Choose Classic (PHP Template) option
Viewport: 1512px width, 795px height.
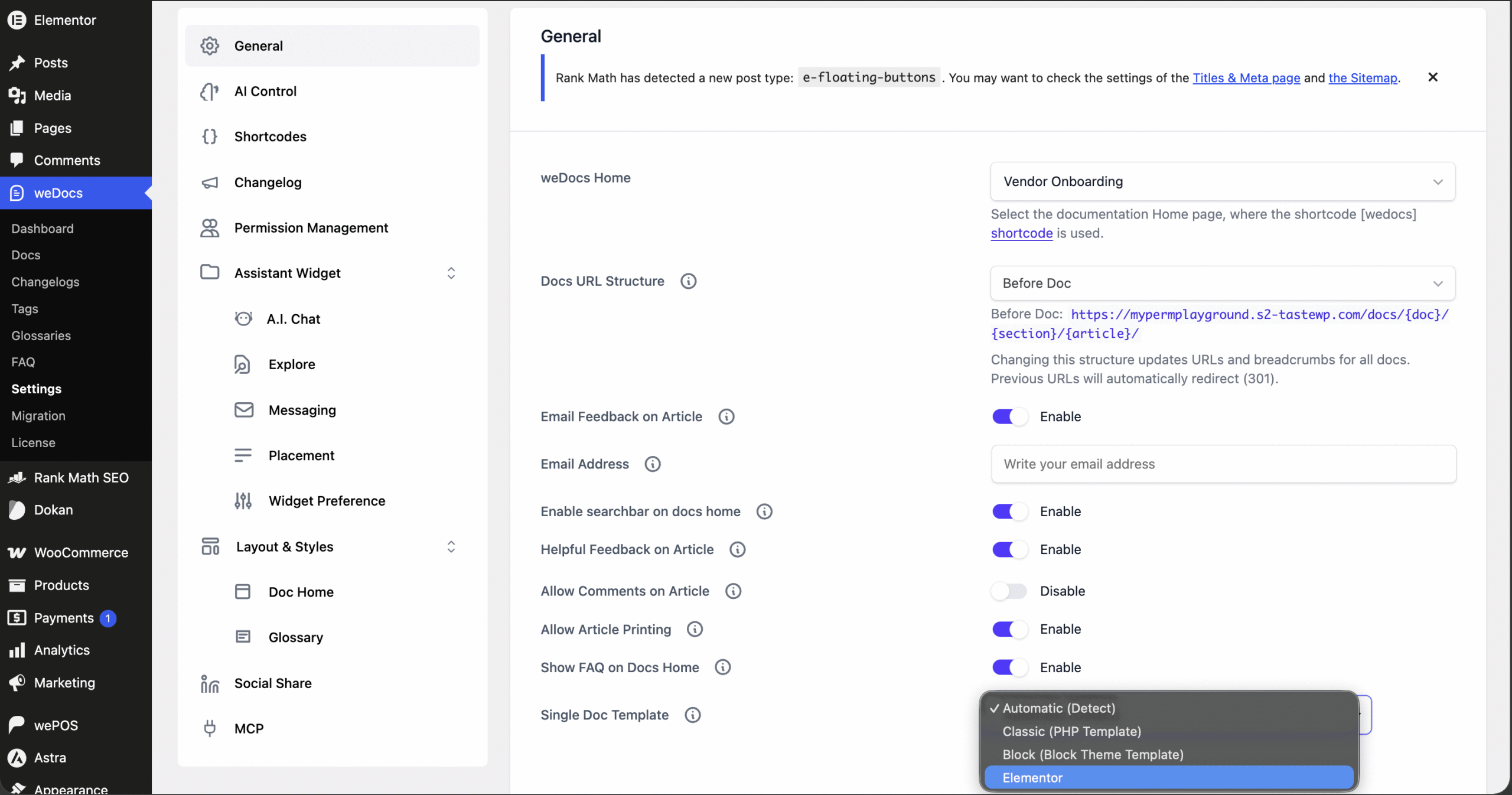point(1169,731)
